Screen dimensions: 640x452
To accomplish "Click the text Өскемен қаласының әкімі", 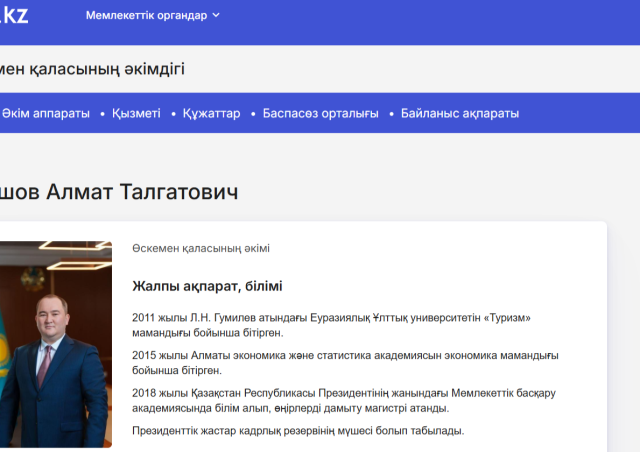I will pos(201,248).
